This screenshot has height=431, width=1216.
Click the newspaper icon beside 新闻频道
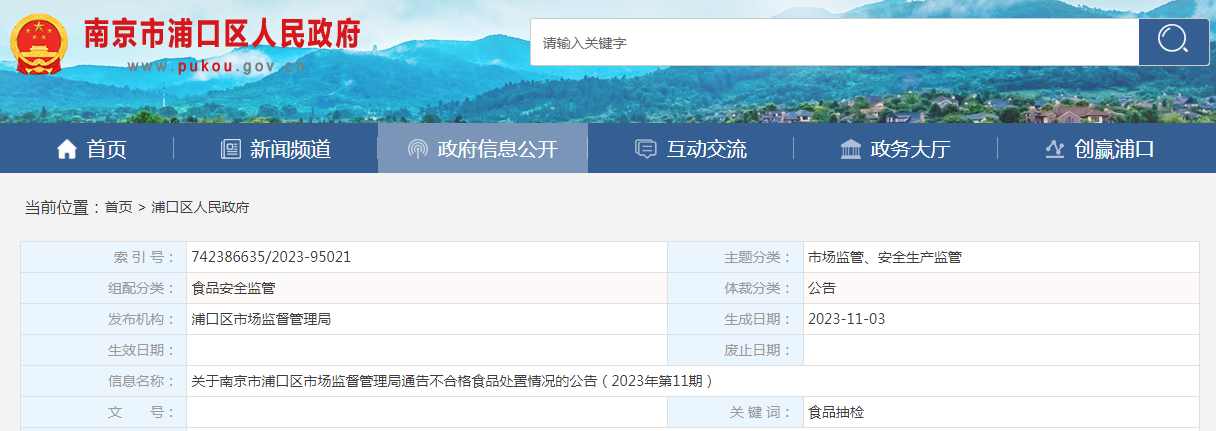[231, 150]
